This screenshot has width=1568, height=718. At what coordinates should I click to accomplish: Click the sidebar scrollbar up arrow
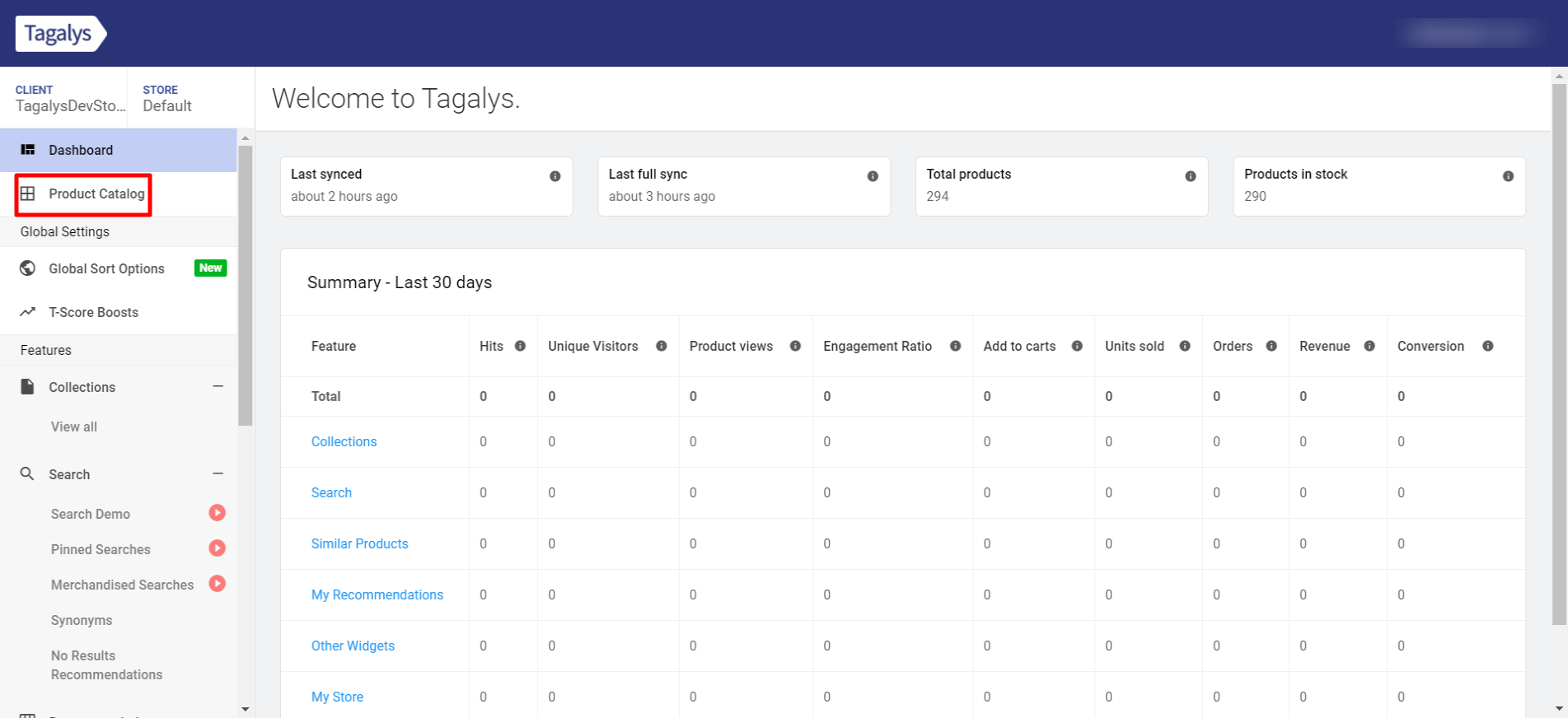245,138
